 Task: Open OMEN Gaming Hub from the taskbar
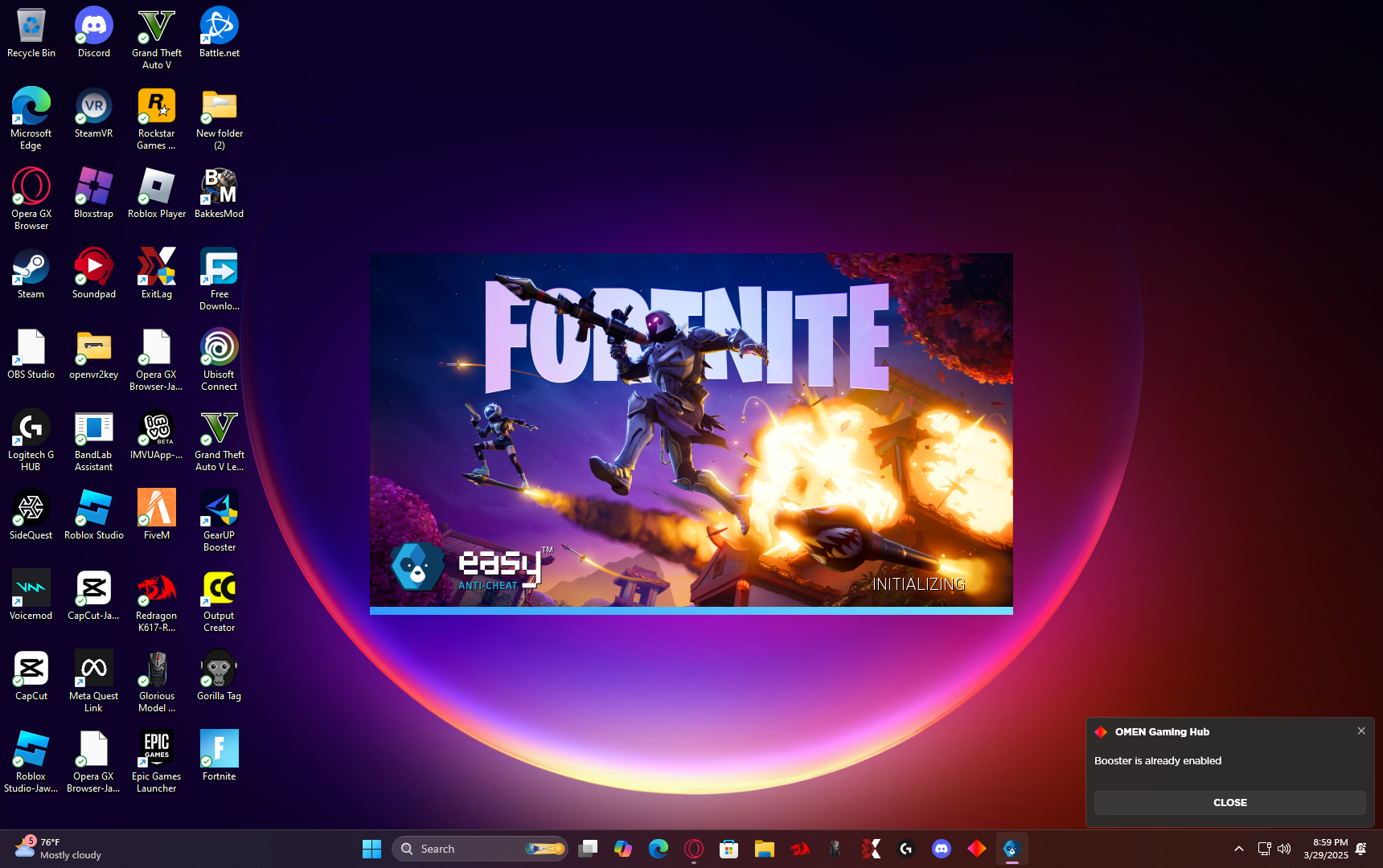[x=977, y=849]
